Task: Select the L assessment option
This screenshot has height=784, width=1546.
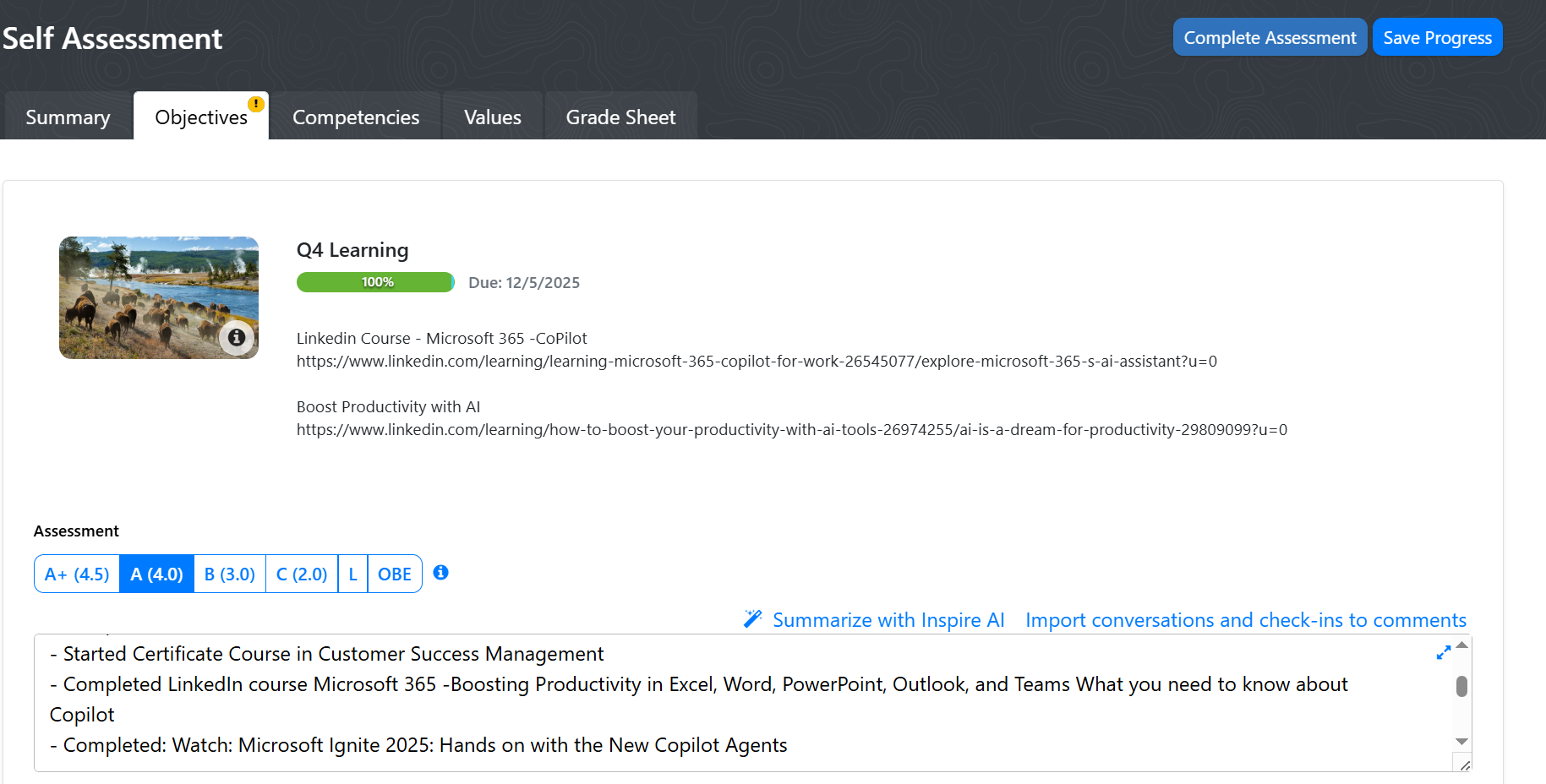Action: [x=352, y=574]
